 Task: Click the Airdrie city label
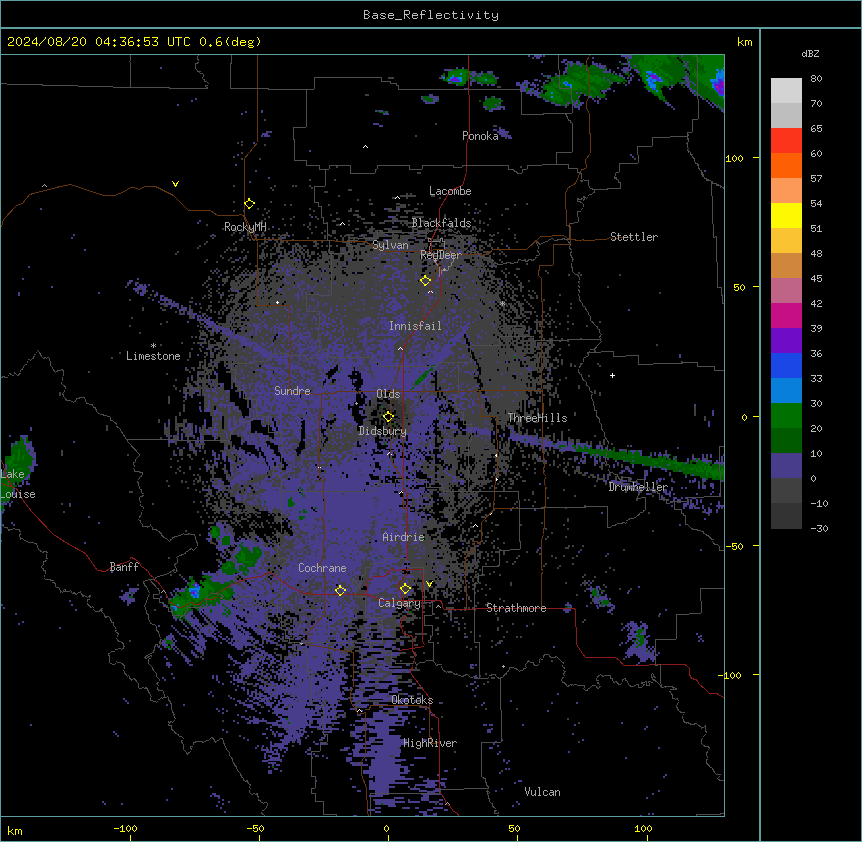403,537
